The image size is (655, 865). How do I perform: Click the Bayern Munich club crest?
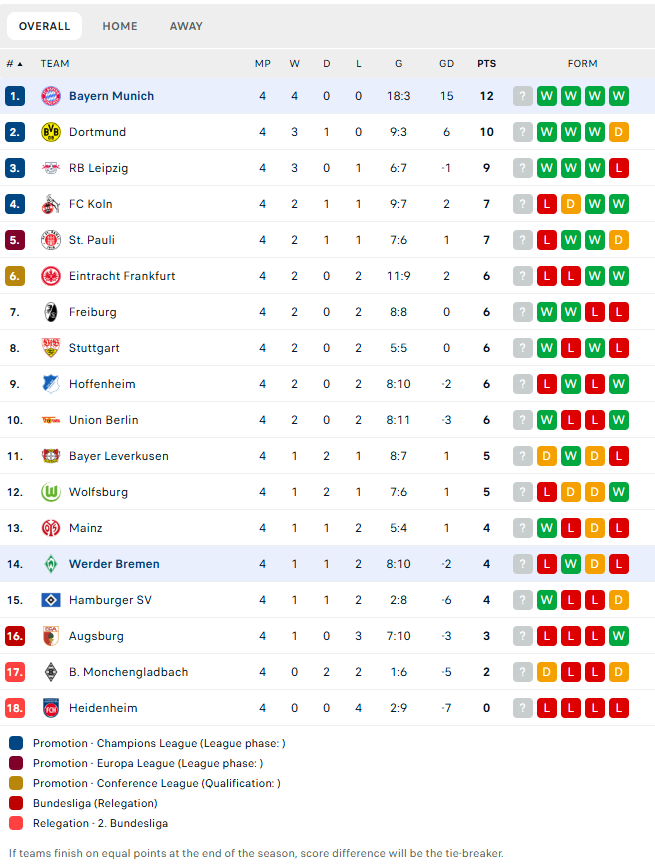51,96
